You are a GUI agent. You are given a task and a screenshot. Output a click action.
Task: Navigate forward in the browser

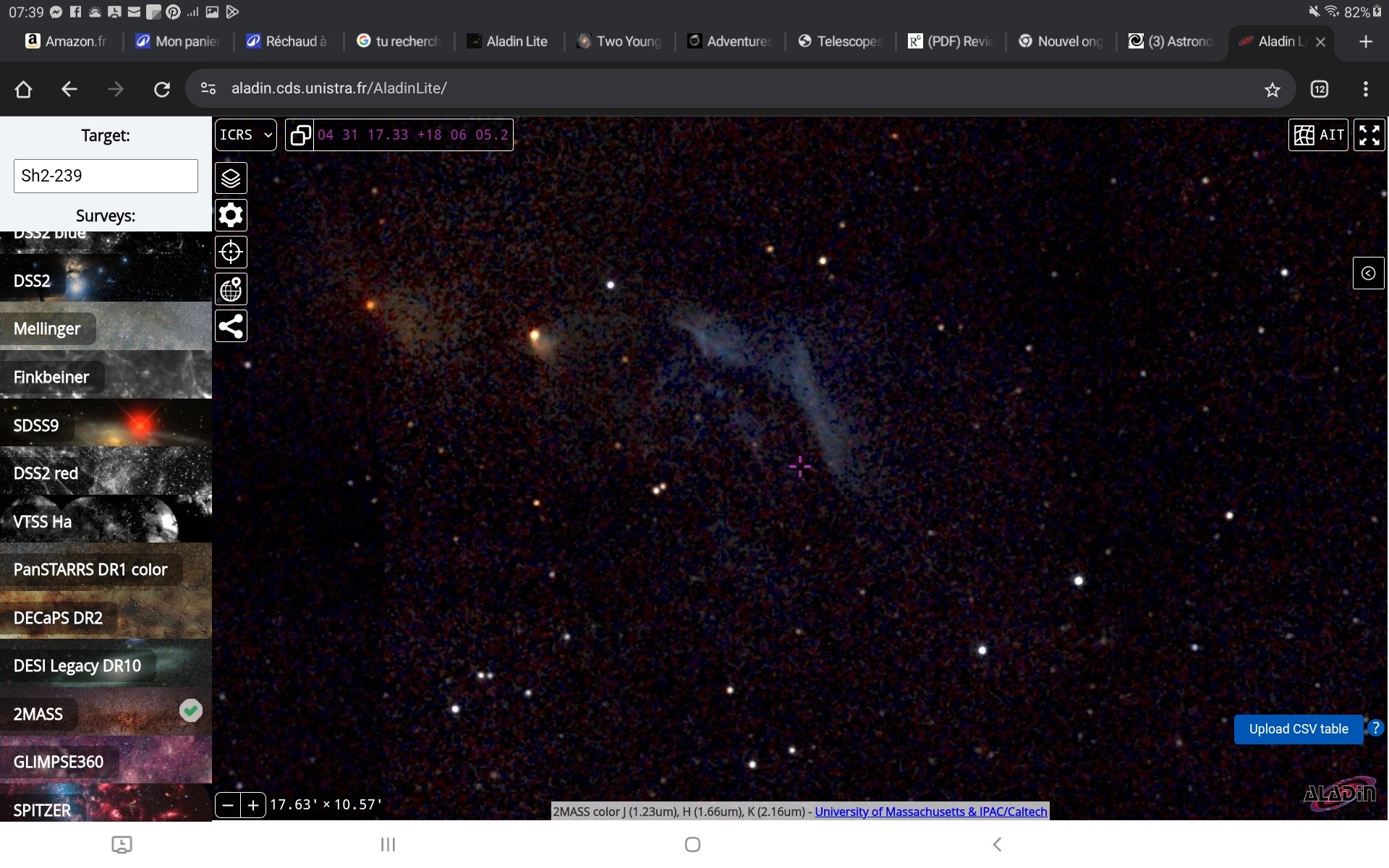116,89
